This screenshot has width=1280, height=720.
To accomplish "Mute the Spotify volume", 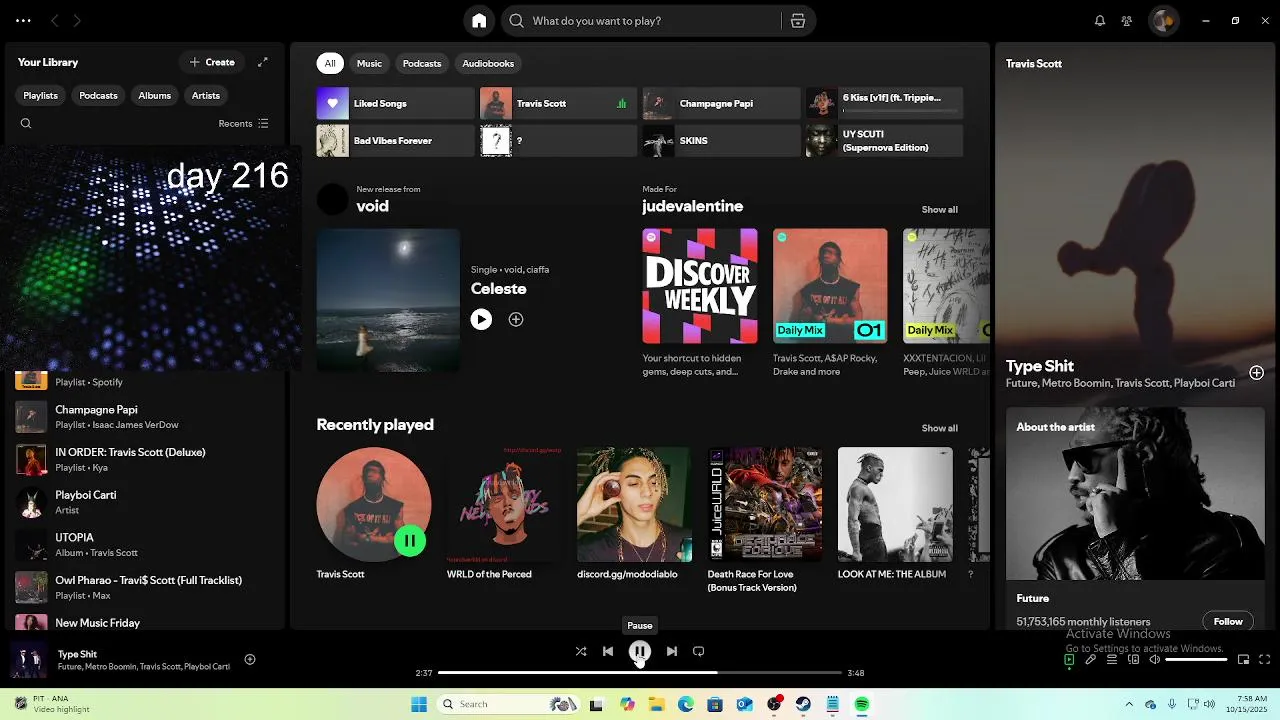I will (1155, 660).
